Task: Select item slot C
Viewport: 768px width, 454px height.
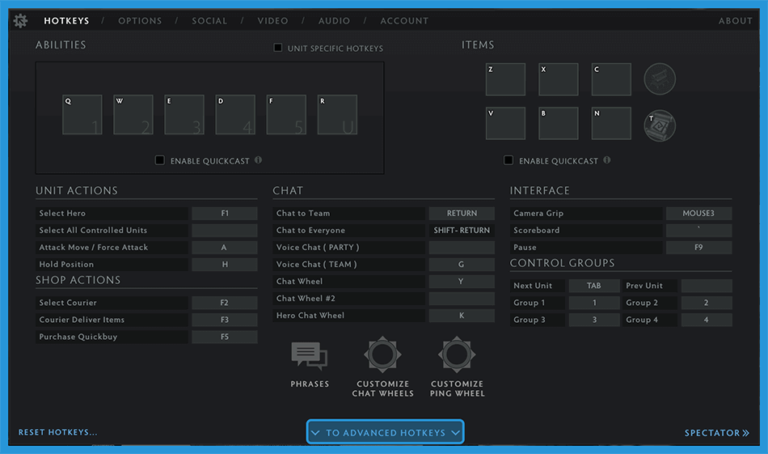Action: click(611, 79)
